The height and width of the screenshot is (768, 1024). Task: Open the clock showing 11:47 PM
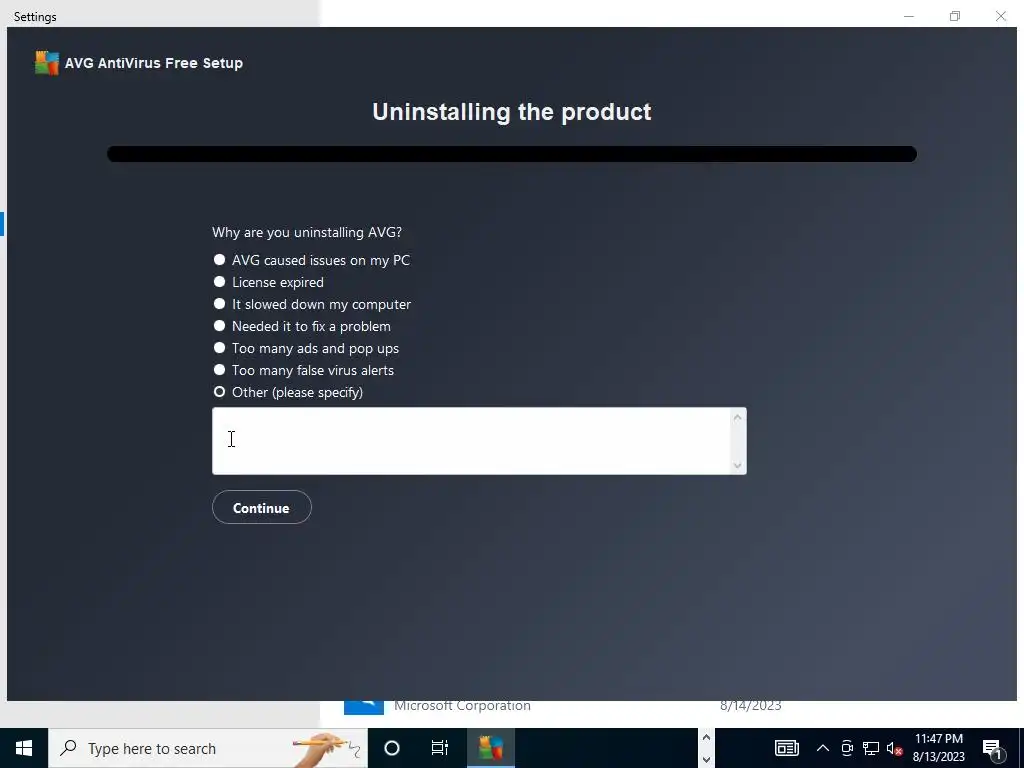[x=938, y=748]
